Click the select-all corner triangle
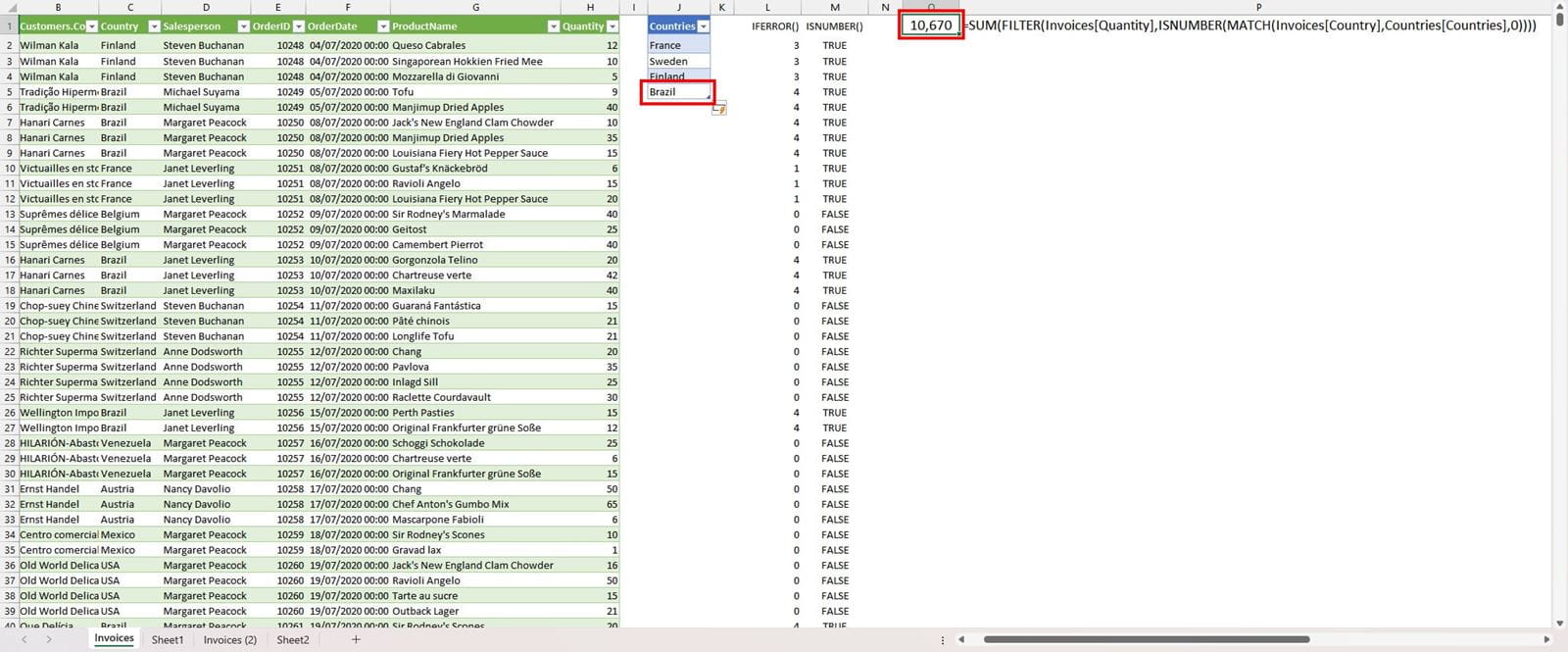 click(9, 8)
